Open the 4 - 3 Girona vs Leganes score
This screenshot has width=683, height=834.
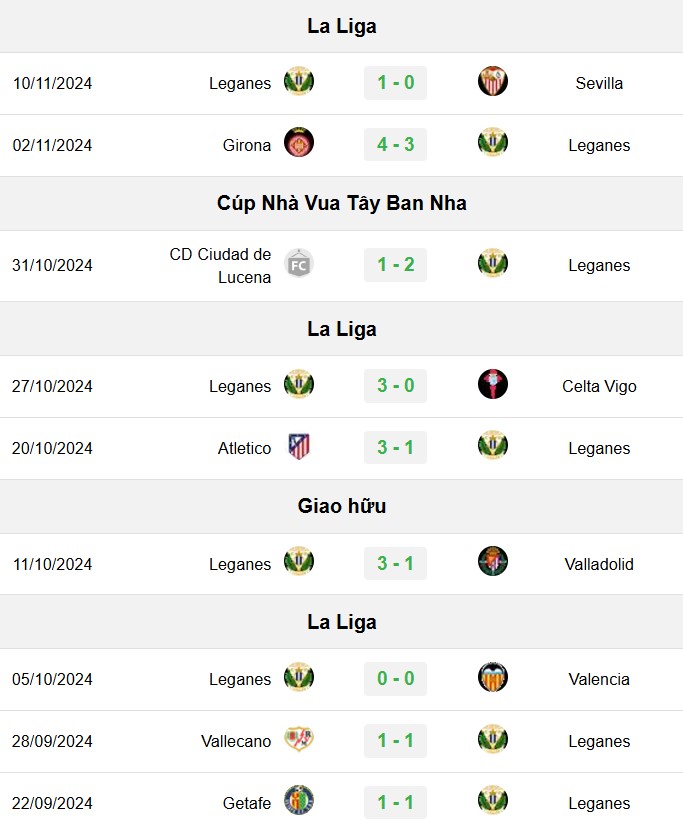coord(395,144)
